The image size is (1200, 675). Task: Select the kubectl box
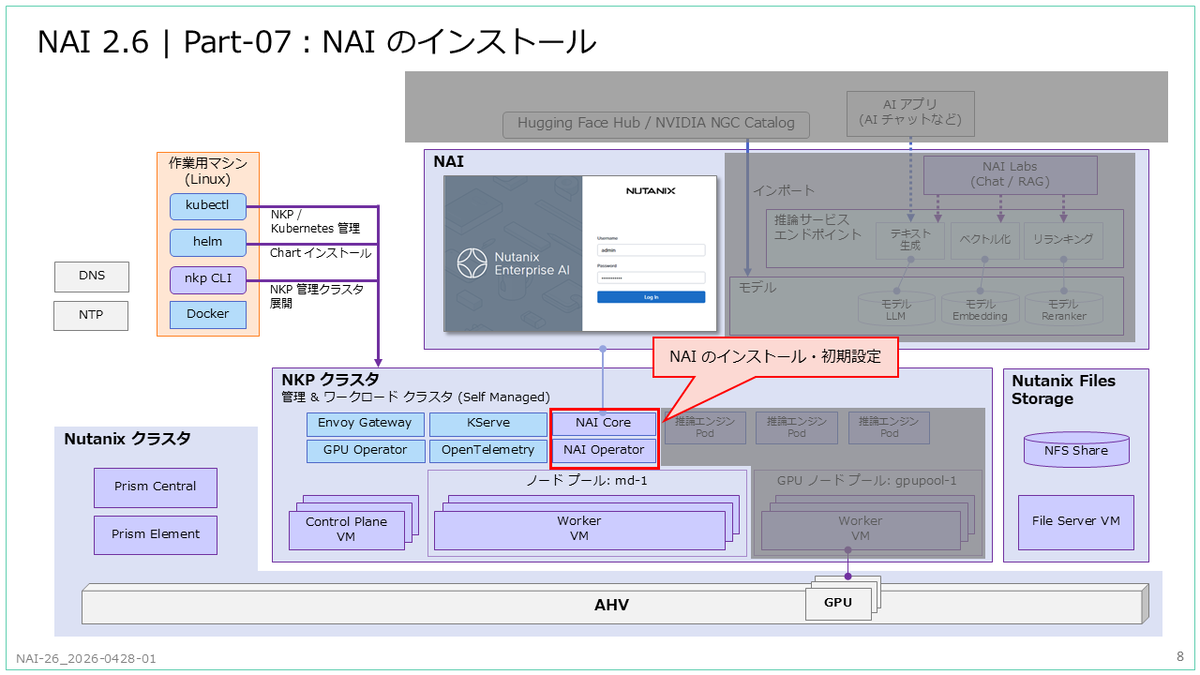208,206
